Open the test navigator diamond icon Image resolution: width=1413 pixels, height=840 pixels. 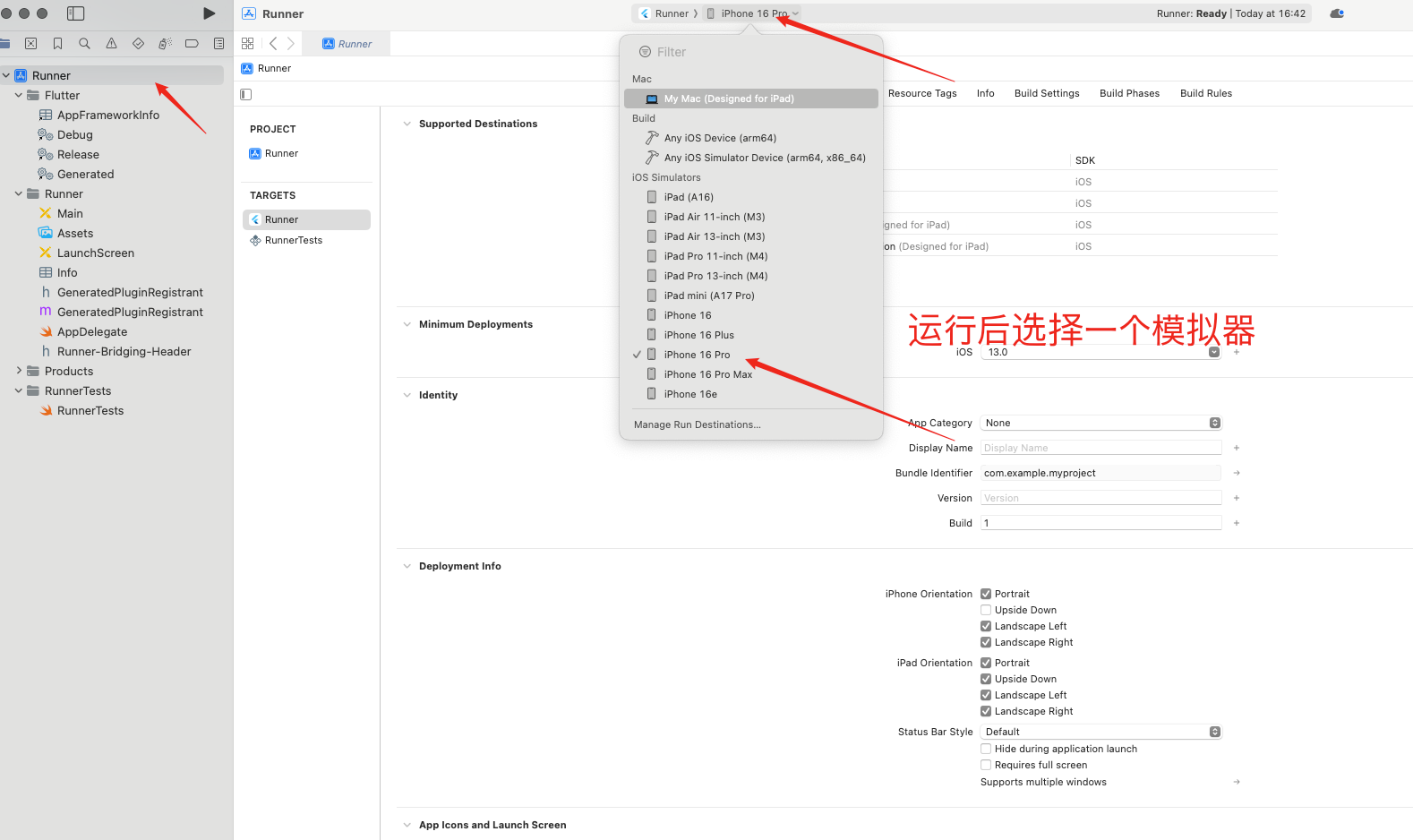point(138,43)
